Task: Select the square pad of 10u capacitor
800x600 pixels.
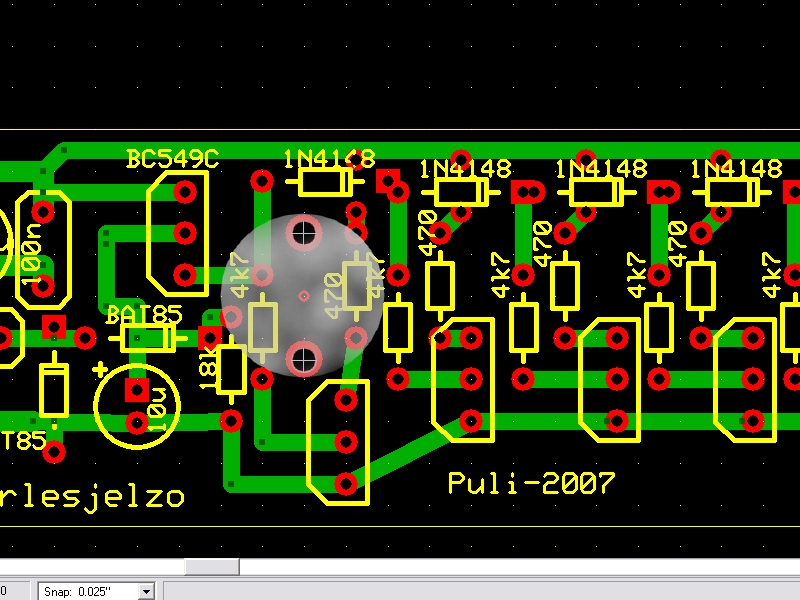Action: [x=137, y=390]
